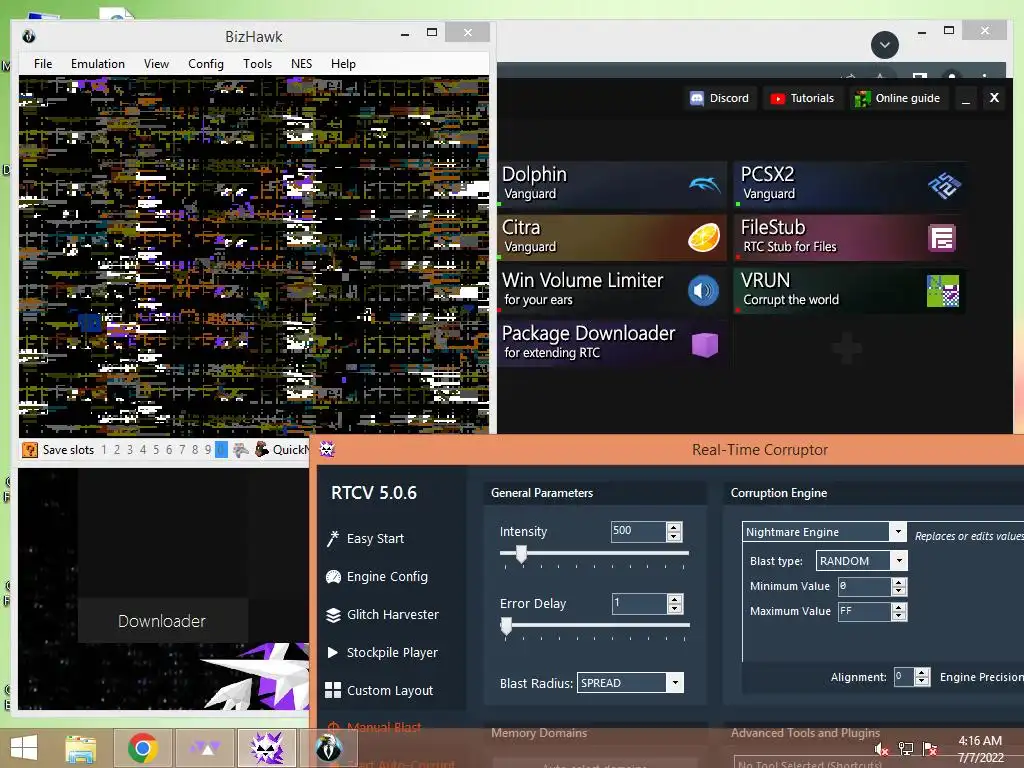Open BizHawk NES menu

[301, 63]
